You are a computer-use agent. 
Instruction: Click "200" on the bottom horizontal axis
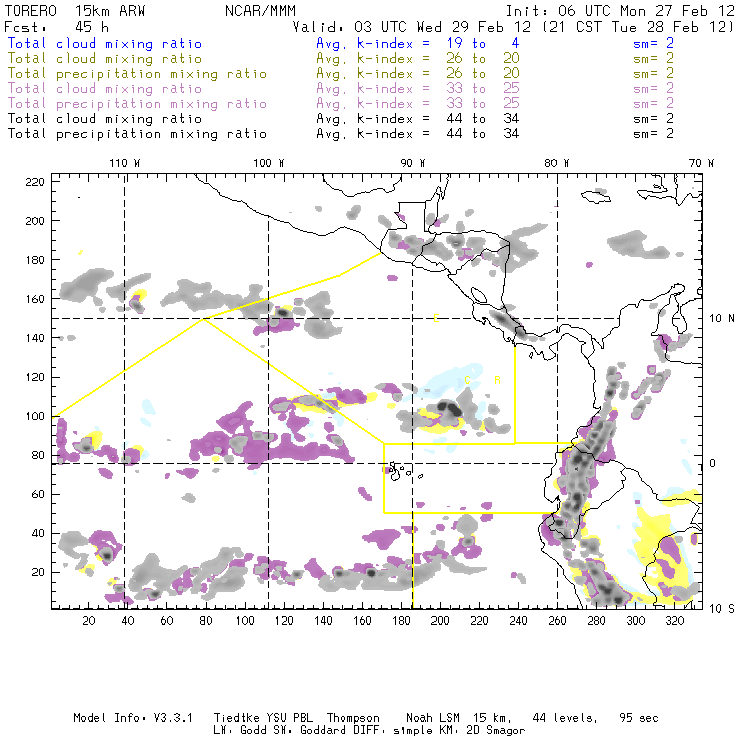point(440,621)
